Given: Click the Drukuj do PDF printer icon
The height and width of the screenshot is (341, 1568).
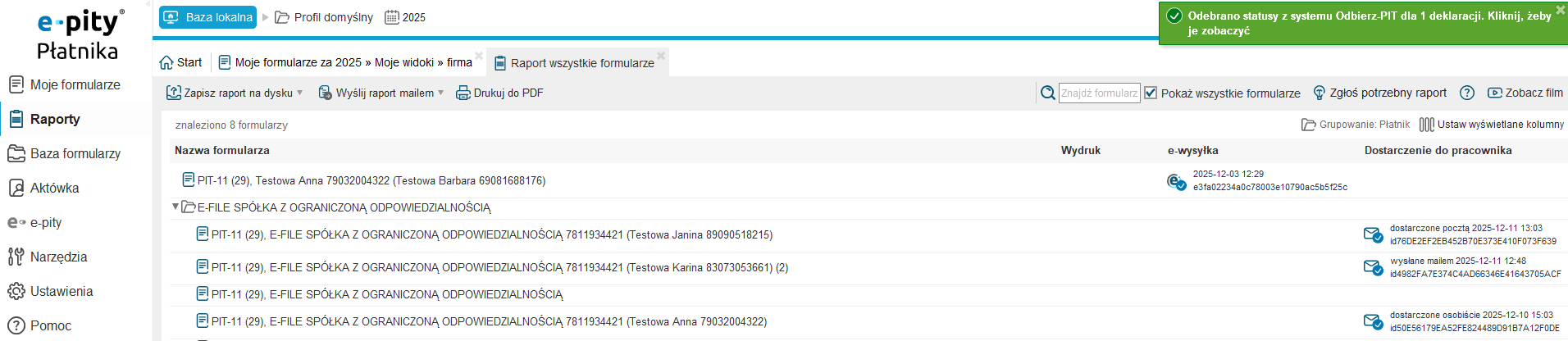Looking at the screenshot, I should pos(463,93).
